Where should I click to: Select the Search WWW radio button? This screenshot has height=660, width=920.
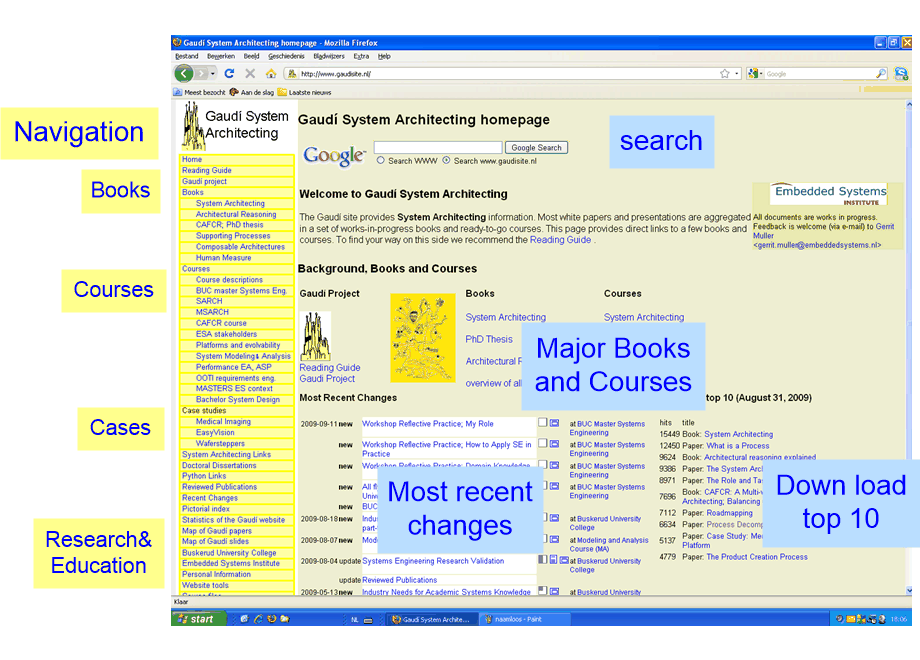tap(381, 160)
